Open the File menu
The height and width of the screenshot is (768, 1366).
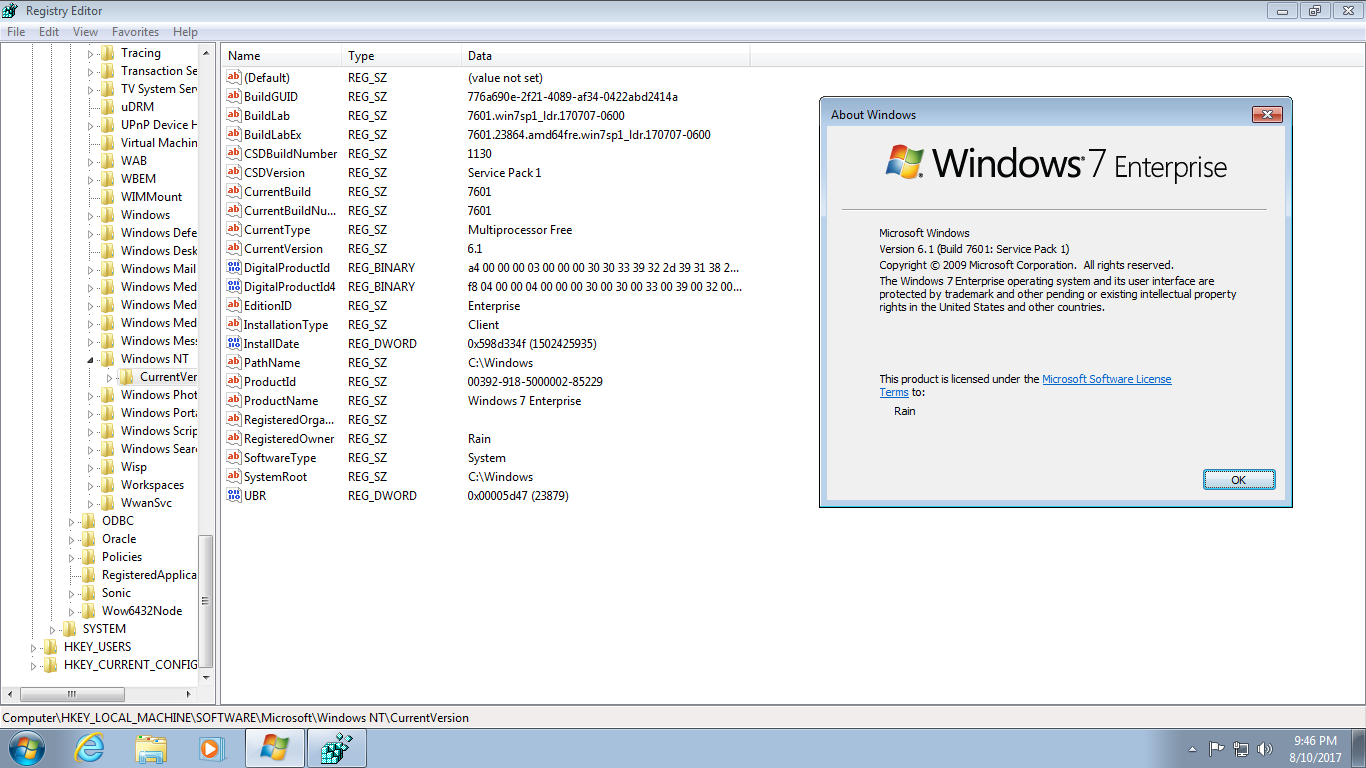point(16,32)
